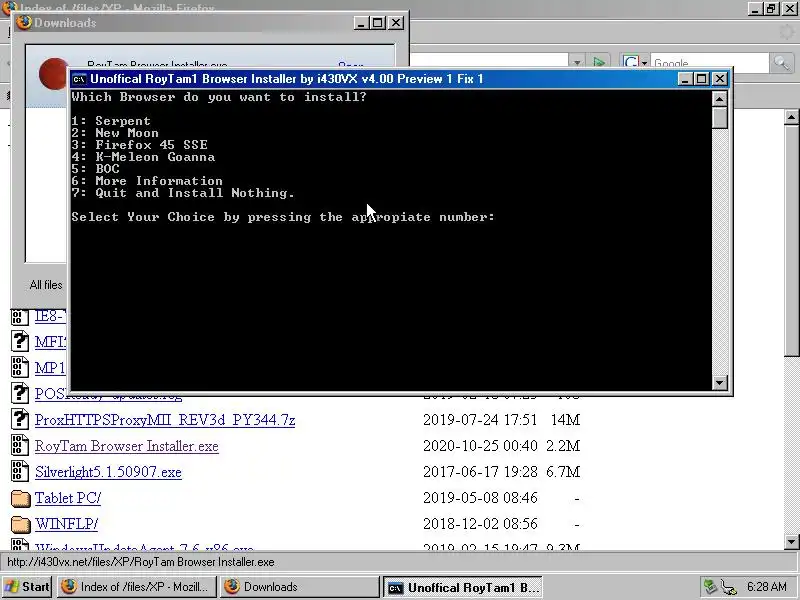The width and height of the screenshot is (800, 600).
Task: Click binary file icon beside RoyTam Browser Installer.exe
Action: click(20, 445)
